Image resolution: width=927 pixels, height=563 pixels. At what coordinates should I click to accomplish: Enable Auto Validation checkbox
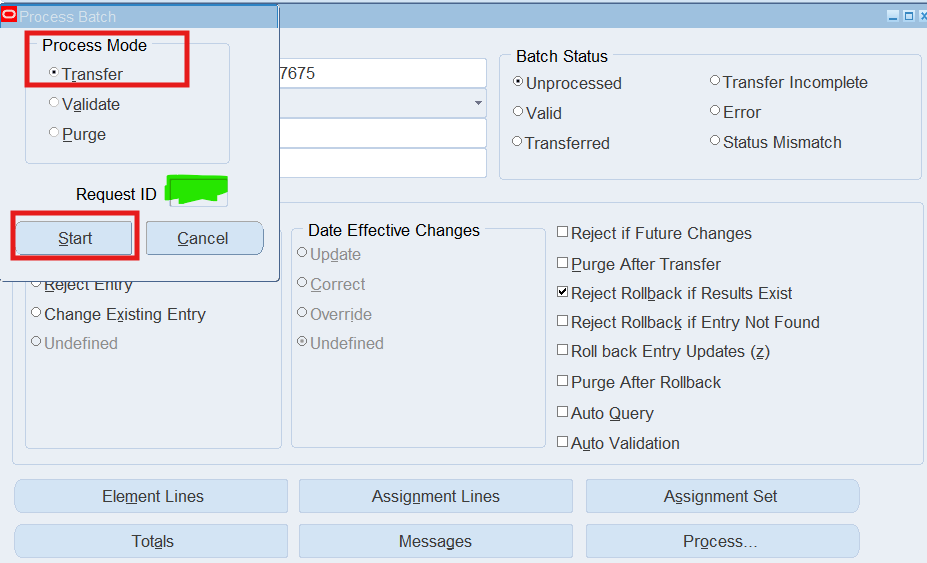pyautogui.click(x=562, y=443)
